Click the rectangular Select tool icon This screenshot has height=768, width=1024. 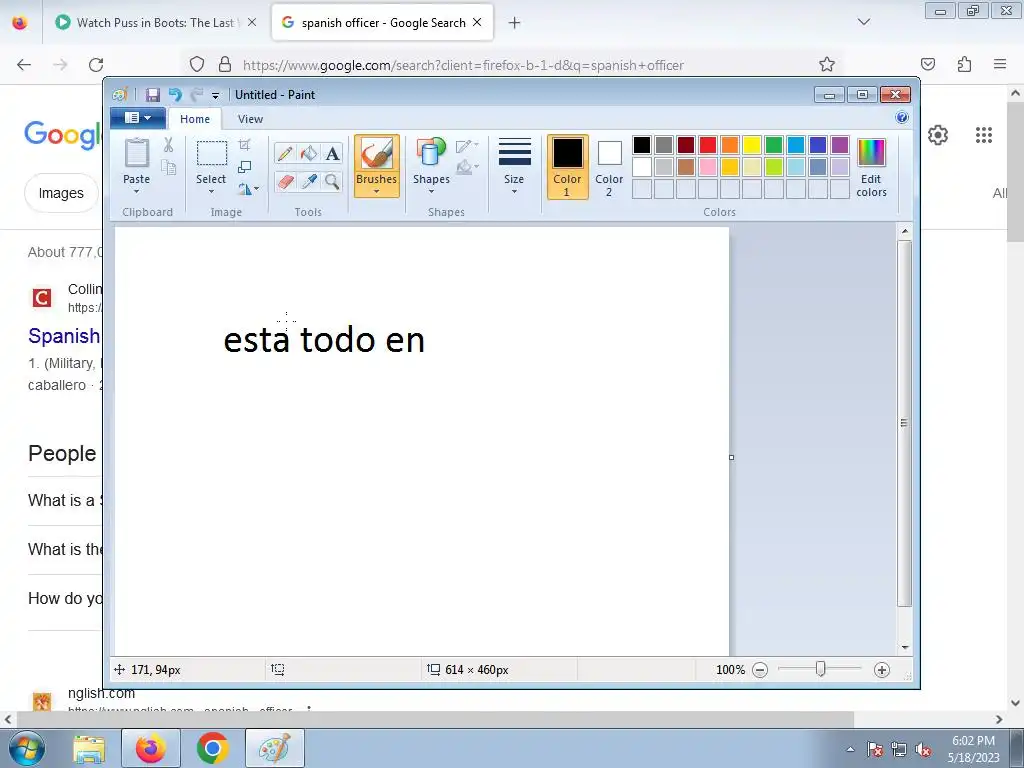[212, 153]
